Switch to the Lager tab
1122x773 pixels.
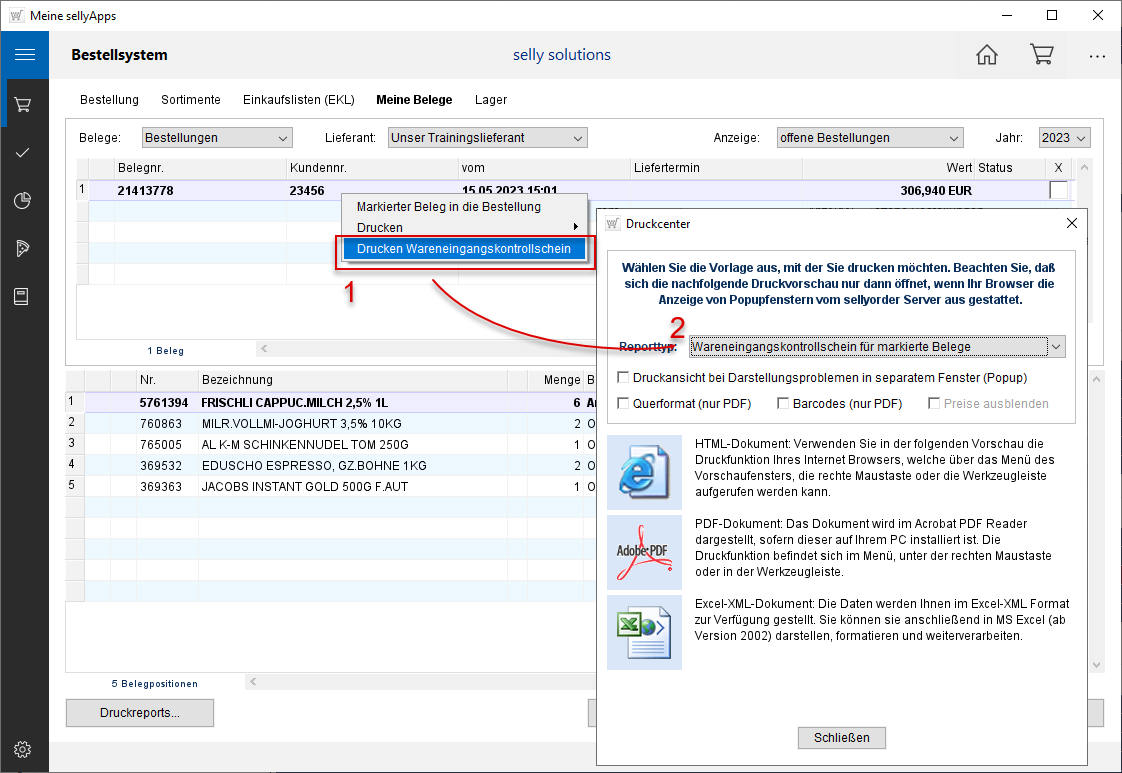click(491, 100)
